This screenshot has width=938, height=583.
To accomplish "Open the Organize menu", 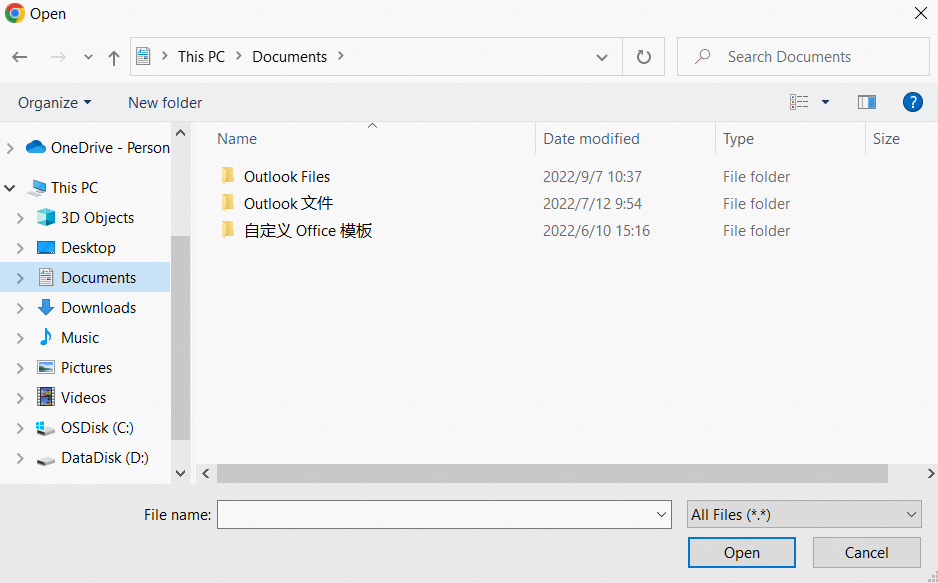I will tap(54, 103).
